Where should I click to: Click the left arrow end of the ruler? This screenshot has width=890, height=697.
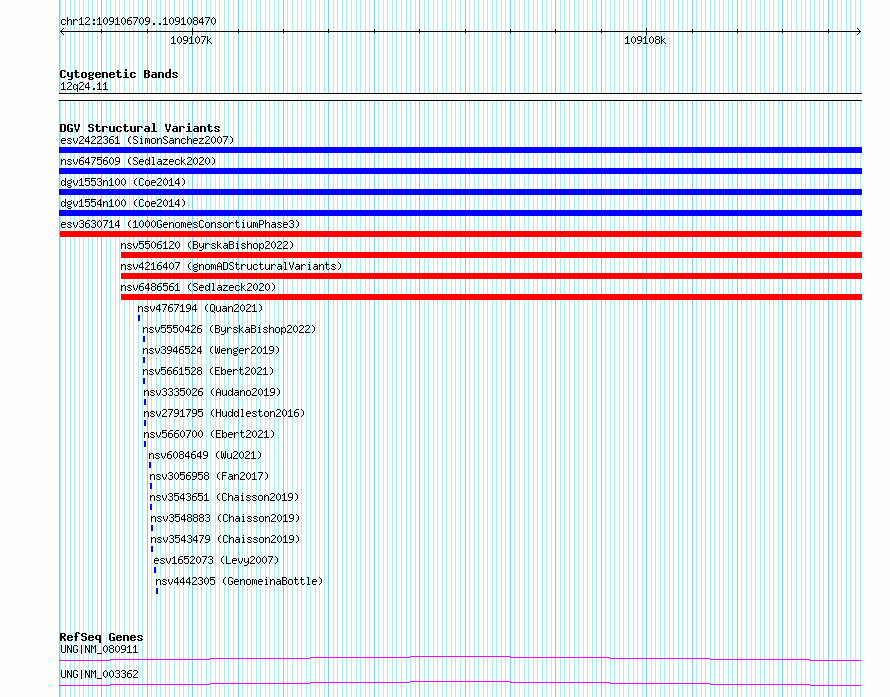click(62, 32)
